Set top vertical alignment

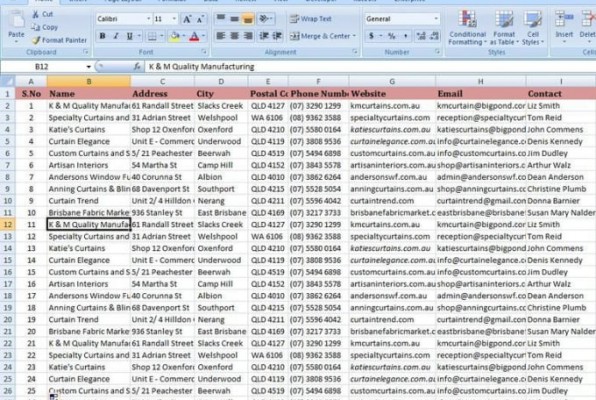[x=221, y=18]
